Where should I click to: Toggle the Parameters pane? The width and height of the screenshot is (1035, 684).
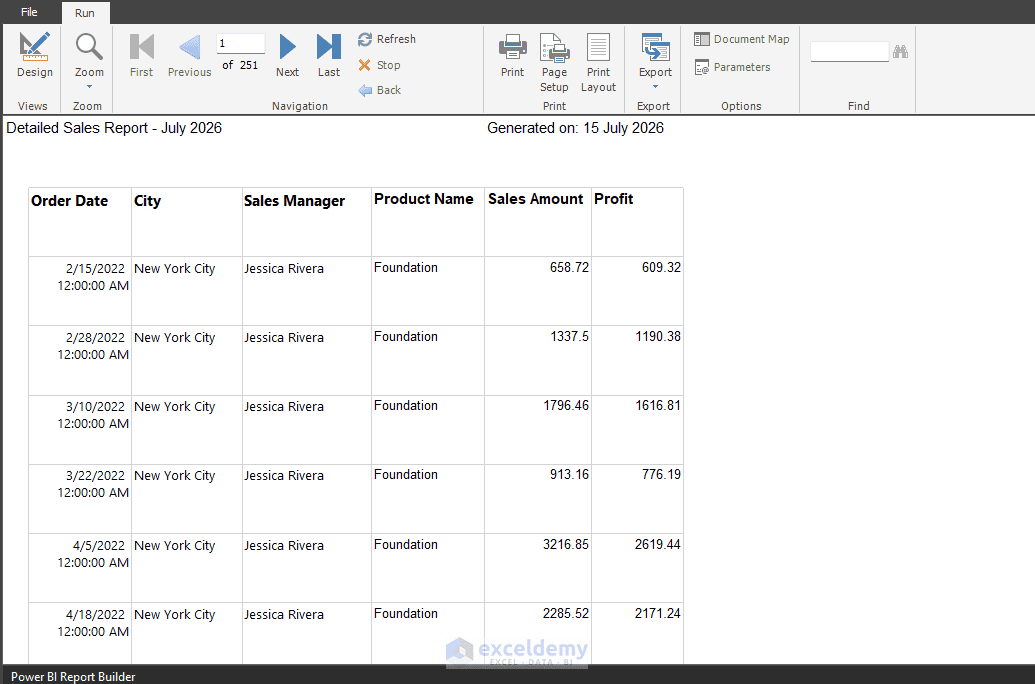(733, 67)
